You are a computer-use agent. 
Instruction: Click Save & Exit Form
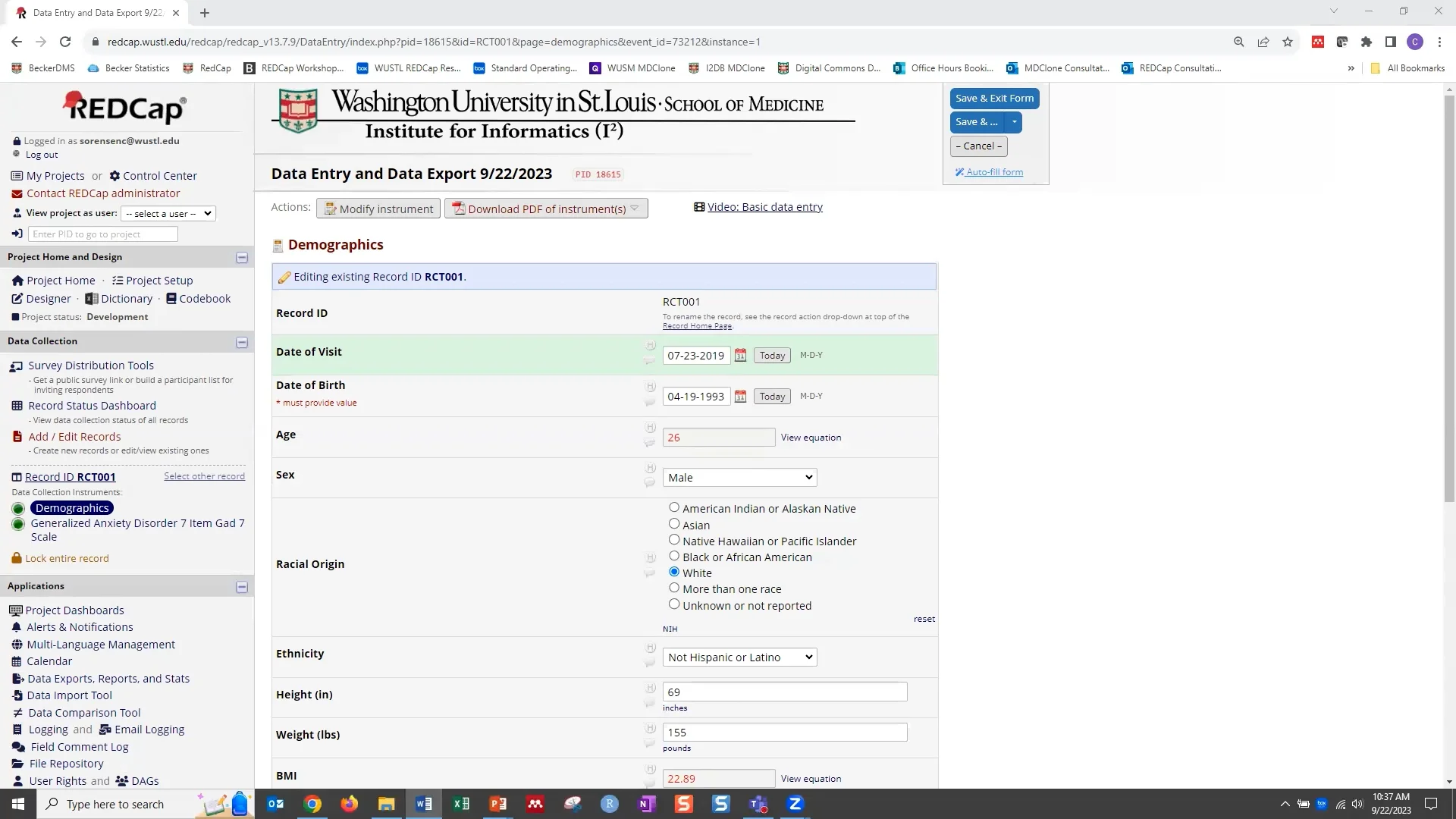point(995,98)
